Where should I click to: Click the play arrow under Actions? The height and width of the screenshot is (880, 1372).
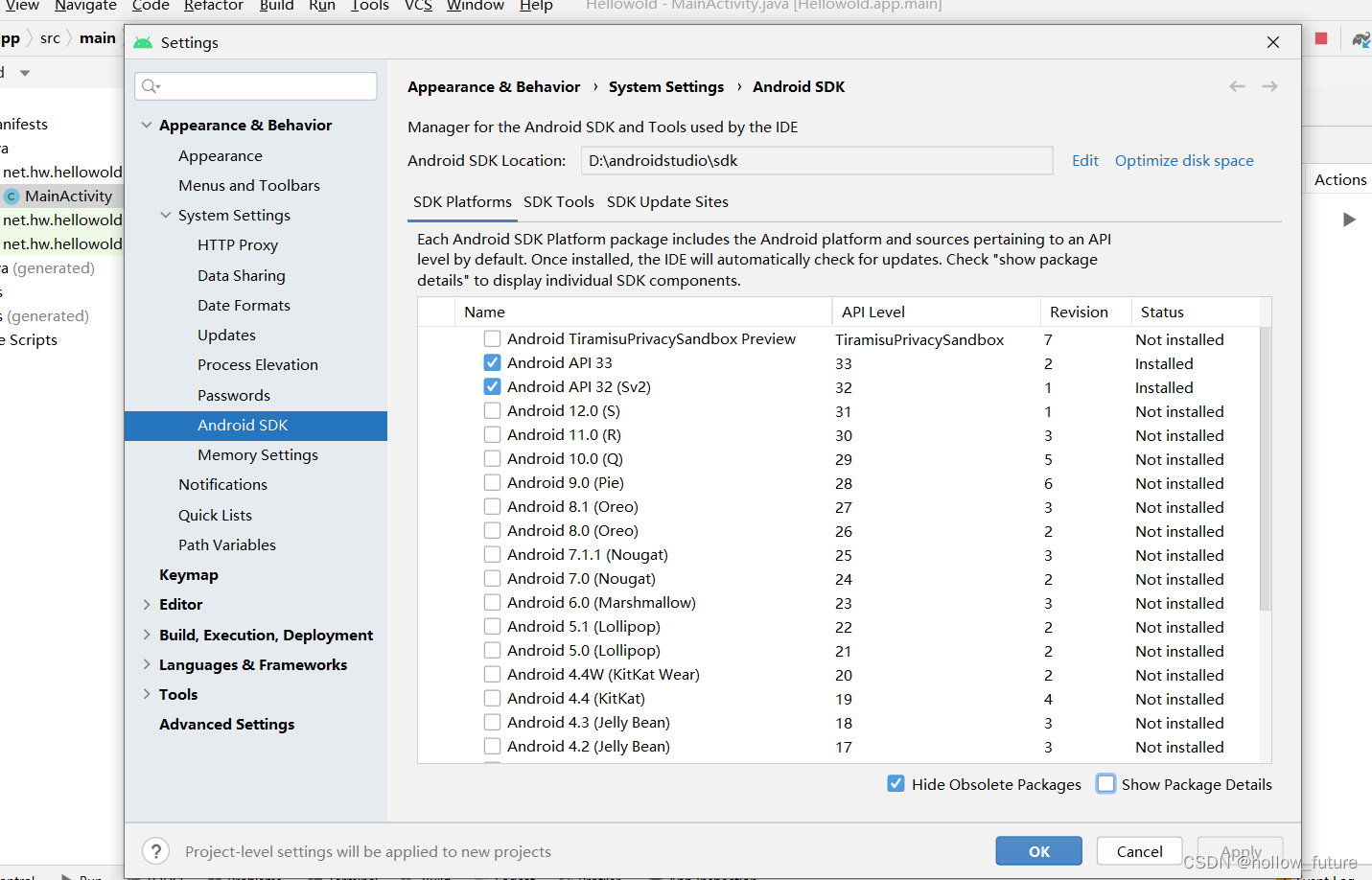(1349, 220)
